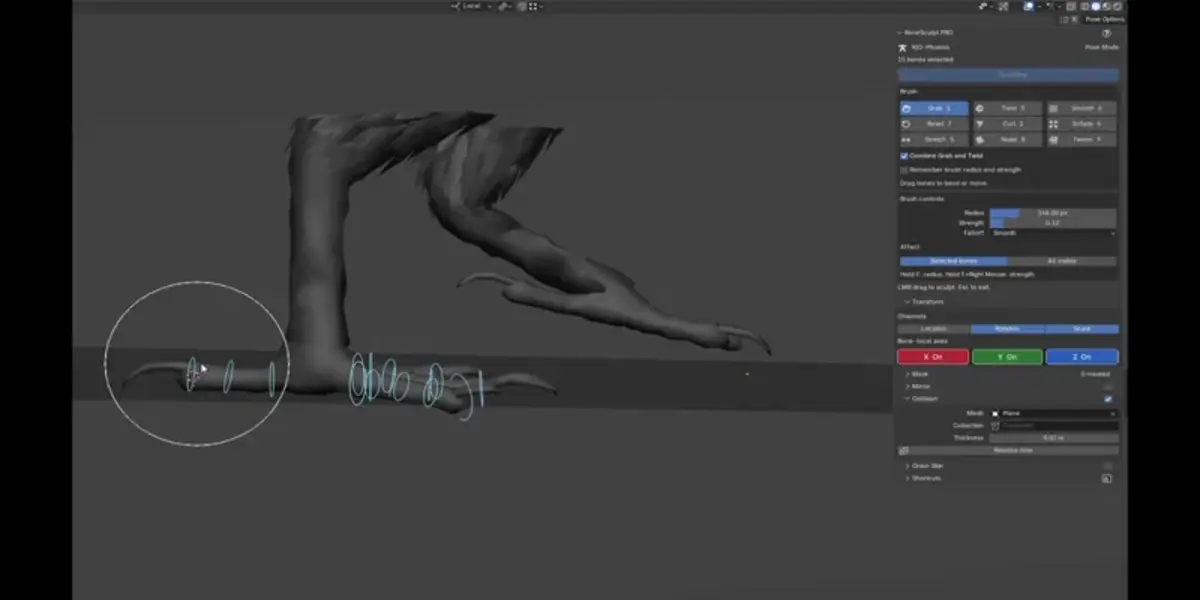Click the wide blue button under bones selected
Screen dimensions: 1200x600
click(1008, 75)
